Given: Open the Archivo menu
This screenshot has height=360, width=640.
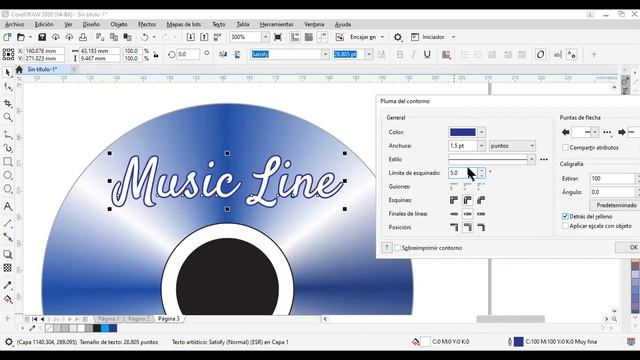Looking at the screenshot, I should pyautogui.click(x=15, y=24).
